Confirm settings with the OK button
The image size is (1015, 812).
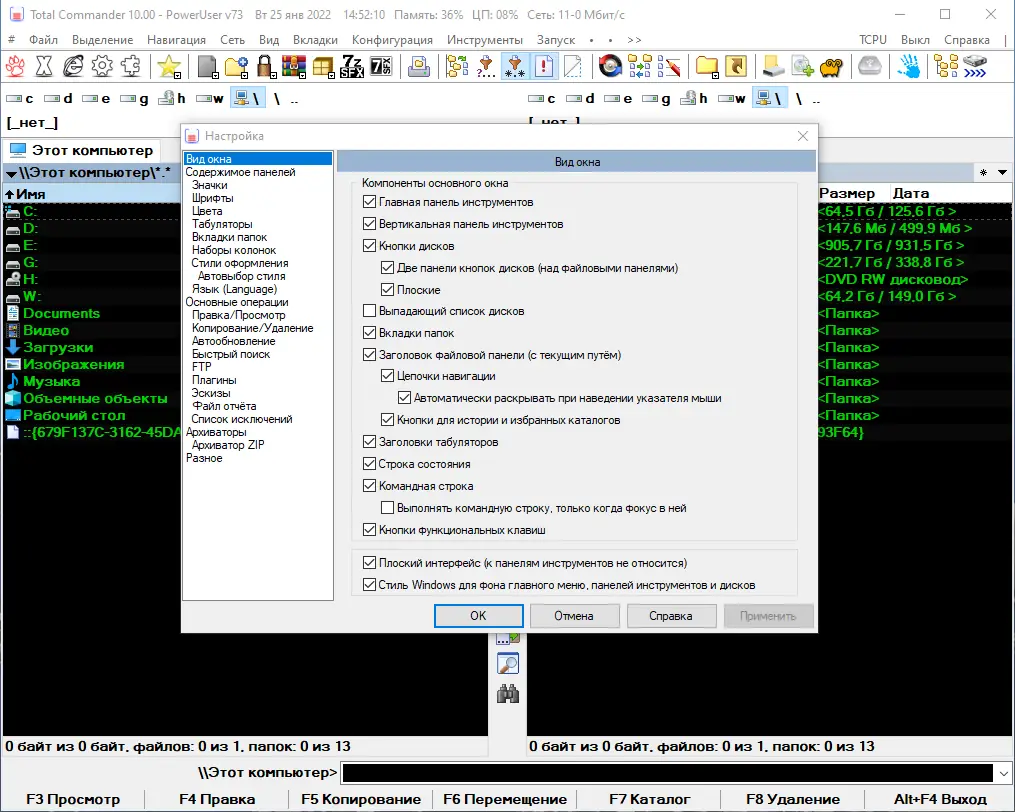478,616
